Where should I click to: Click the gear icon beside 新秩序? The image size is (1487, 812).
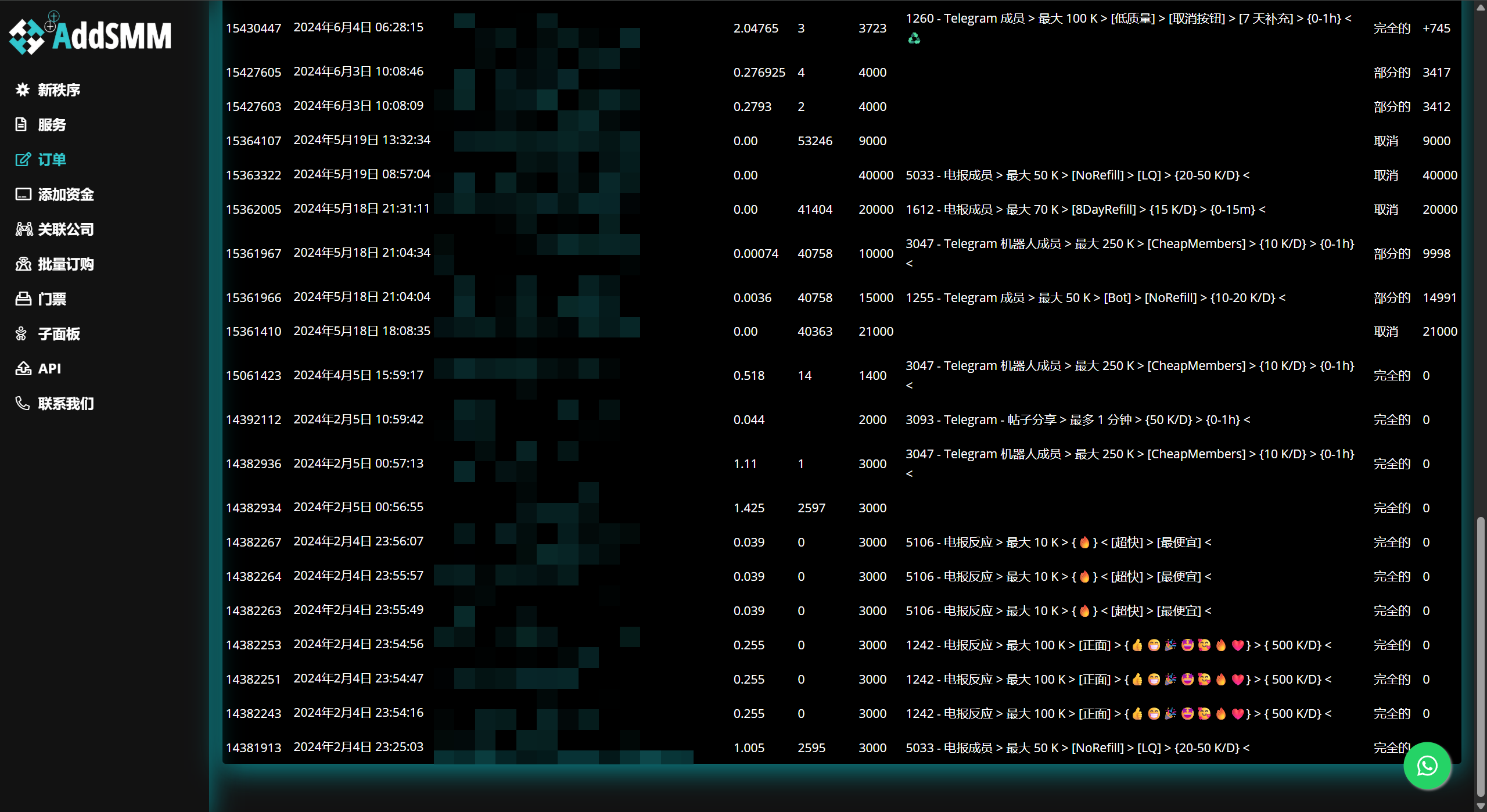tap(23, 89)
